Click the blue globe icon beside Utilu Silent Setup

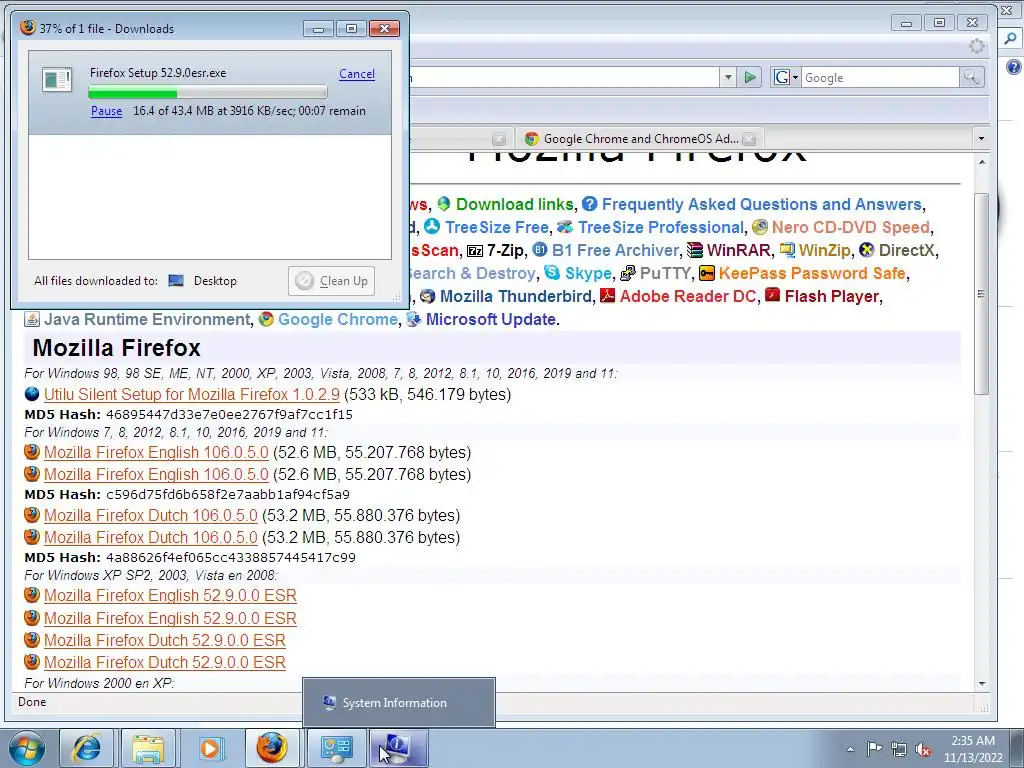click(32, 394)
